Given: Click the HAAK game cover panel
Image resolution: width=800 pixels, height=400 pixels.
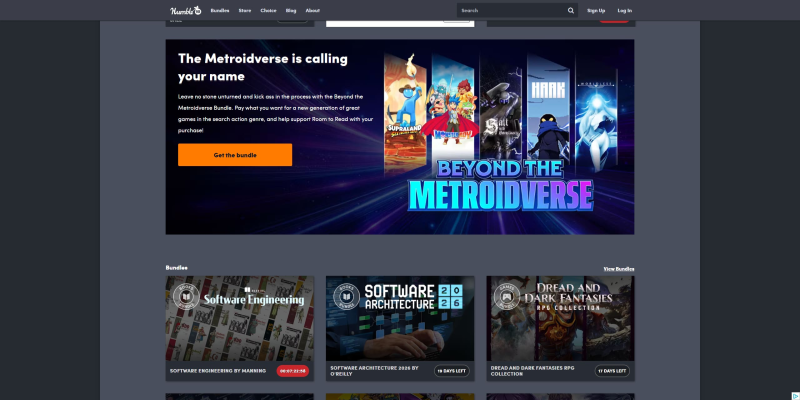Looking at the screenshot, I should [x=548, y=105].
